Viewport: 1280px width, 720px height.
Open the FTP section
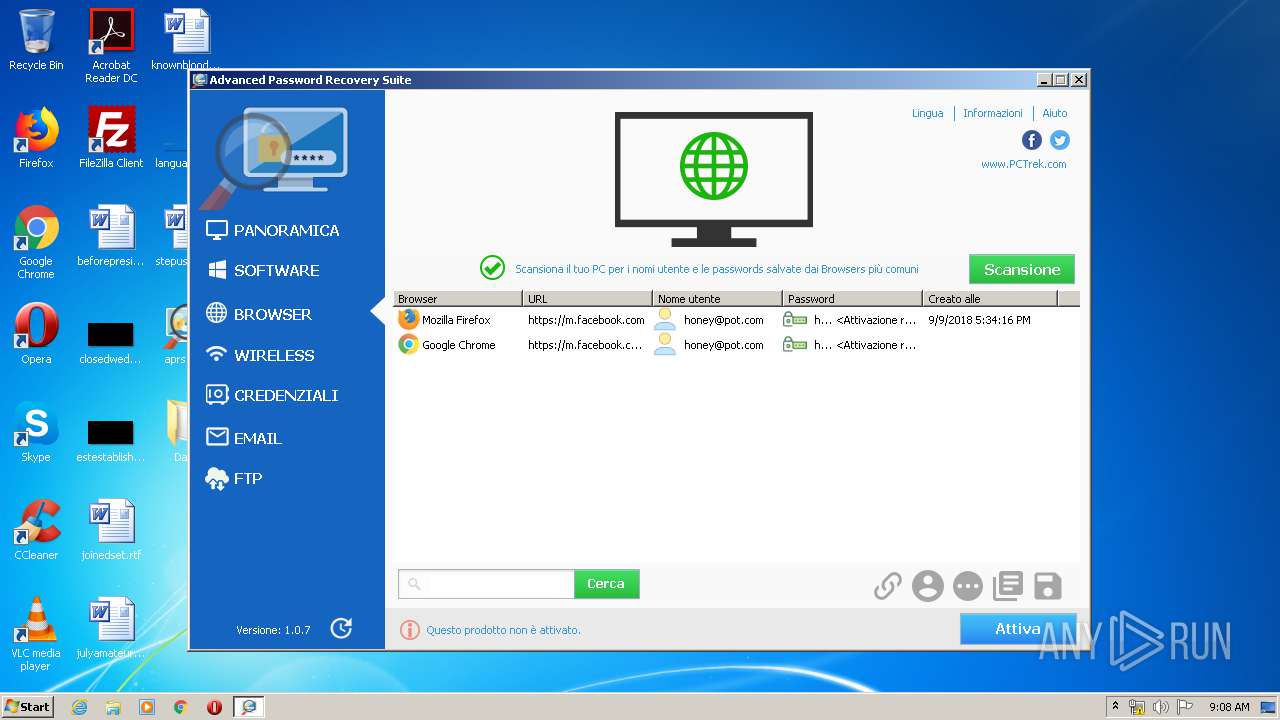coord(234,479)
